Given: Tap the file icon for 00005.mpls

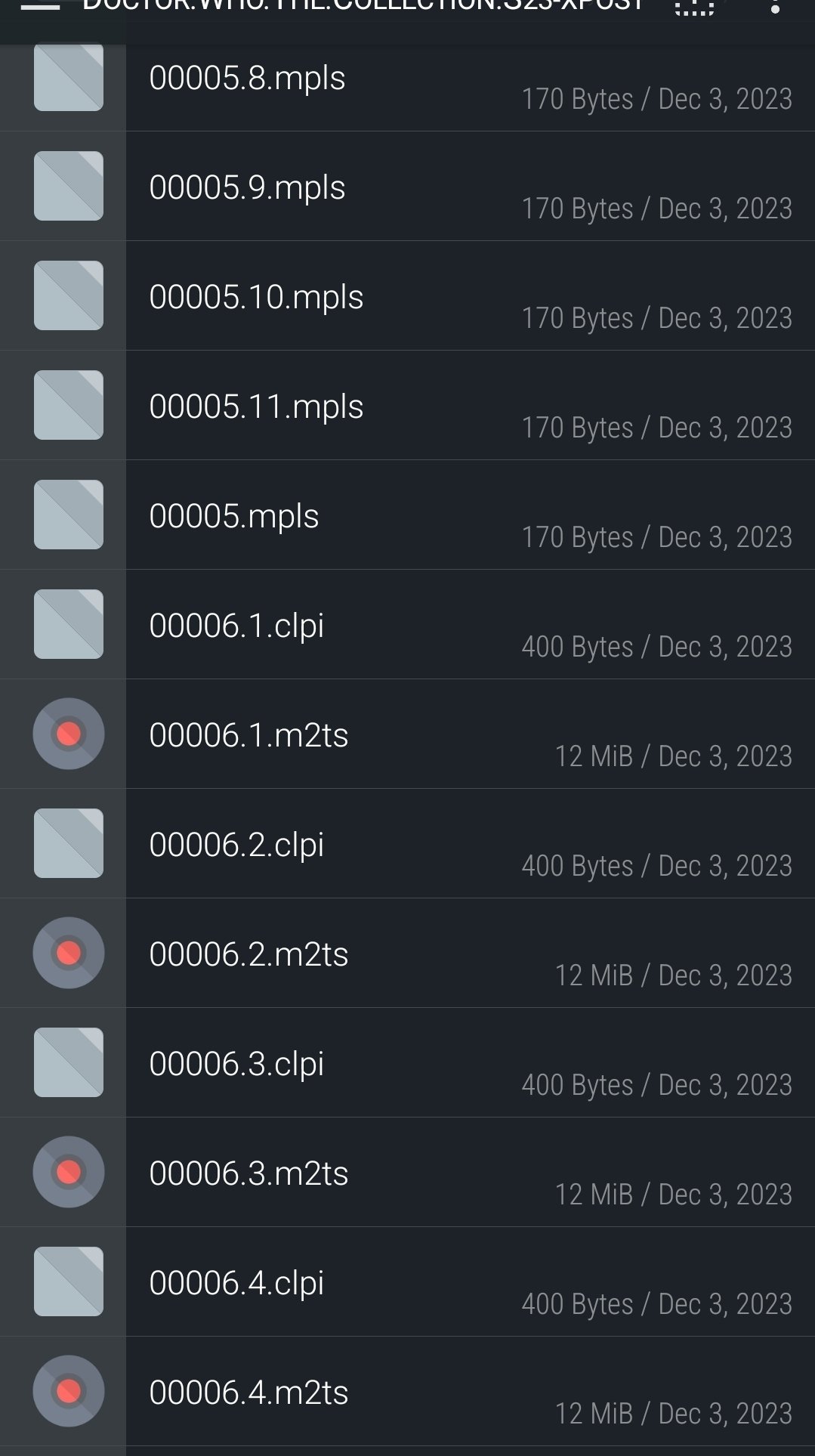Looking at the screenshot, I should [x=68, y=515].
